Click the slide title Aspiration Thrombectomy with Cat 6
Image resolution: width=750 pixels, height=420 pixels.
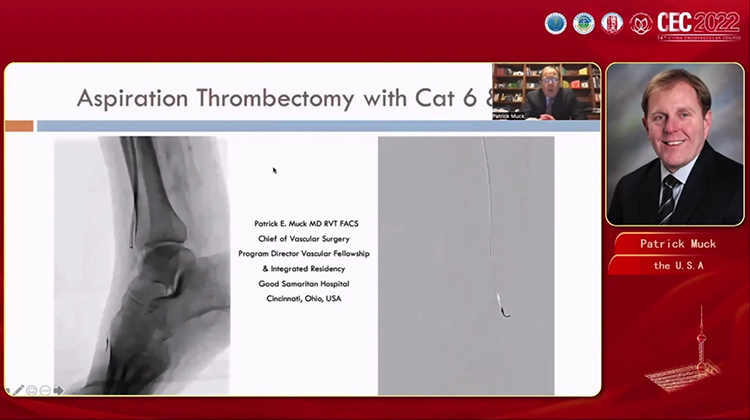coord(285,98)
